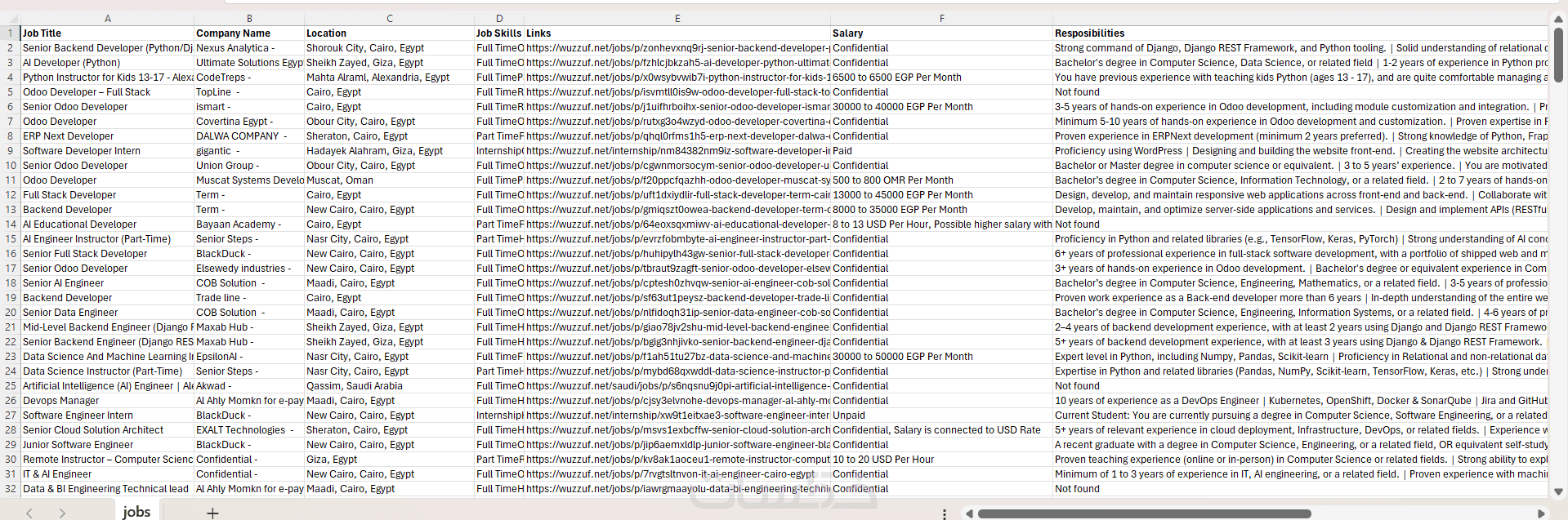Select column E header
The height and width of the screenshot is (520, 1568).
[677, 18]
